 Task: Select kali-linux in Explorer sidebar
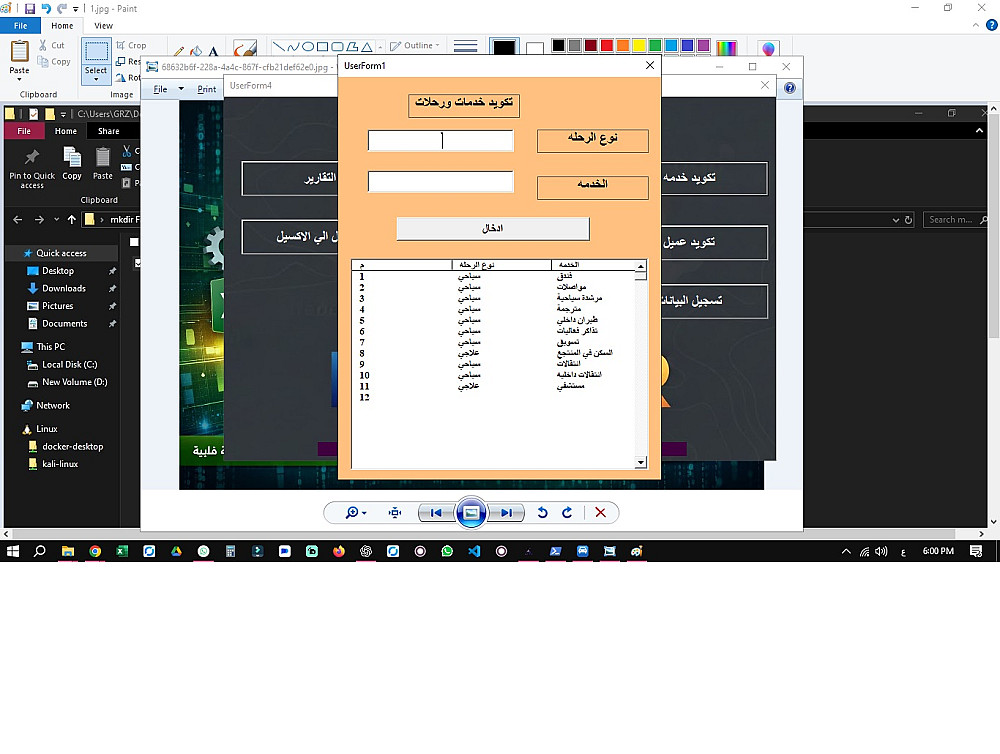(x=60, y=464)
